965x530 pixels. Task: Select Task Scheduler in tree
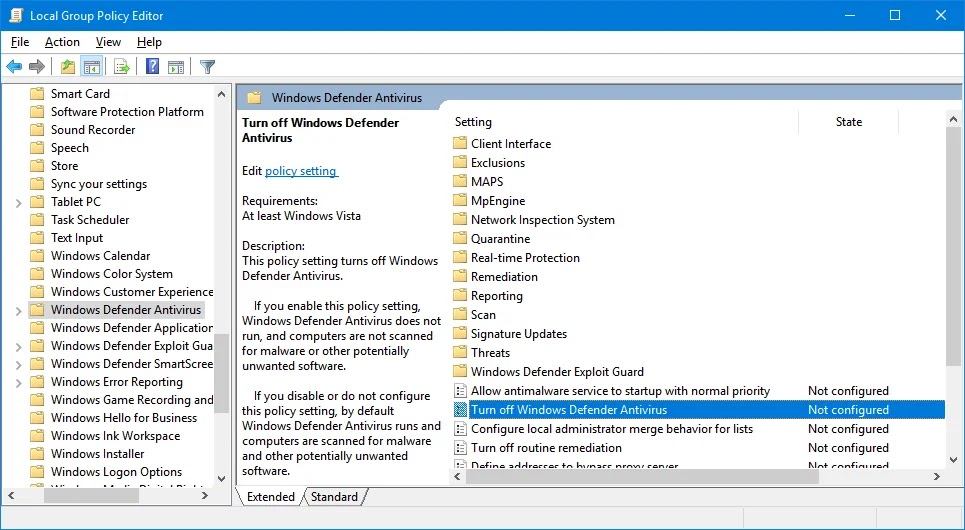90,220
